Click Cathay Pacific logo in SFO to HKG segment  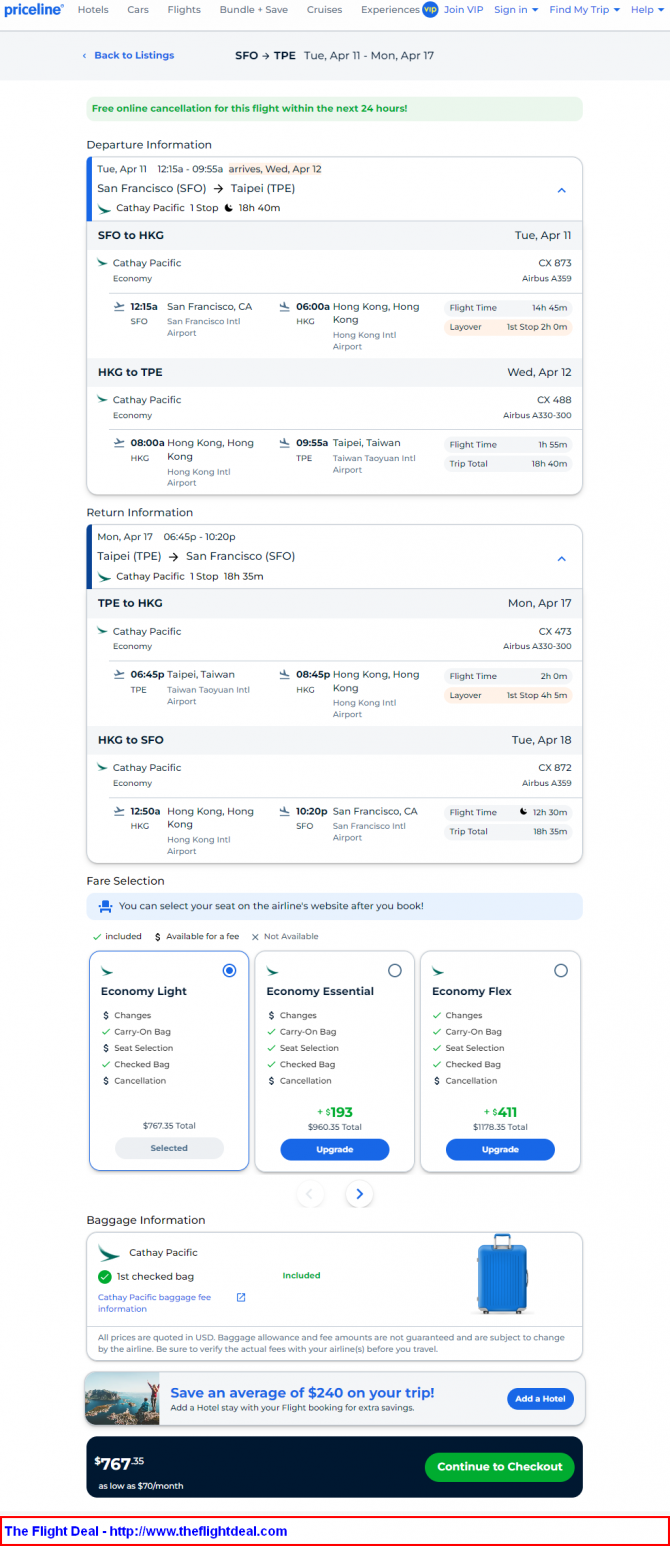click(102, 263)
